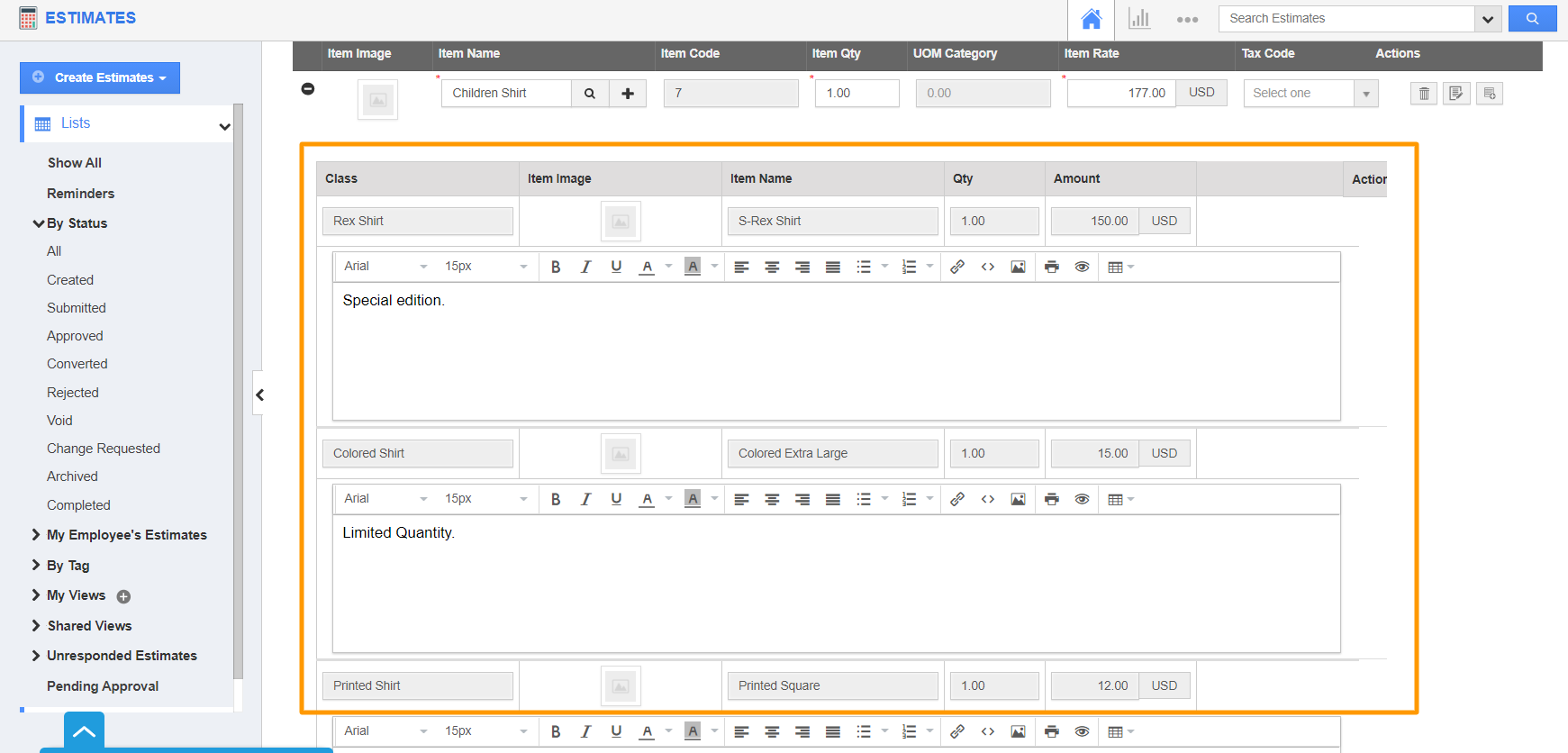Screen dimensions: 1568x753
Task: Click the Create Estimates button
Action: [100, 78]
